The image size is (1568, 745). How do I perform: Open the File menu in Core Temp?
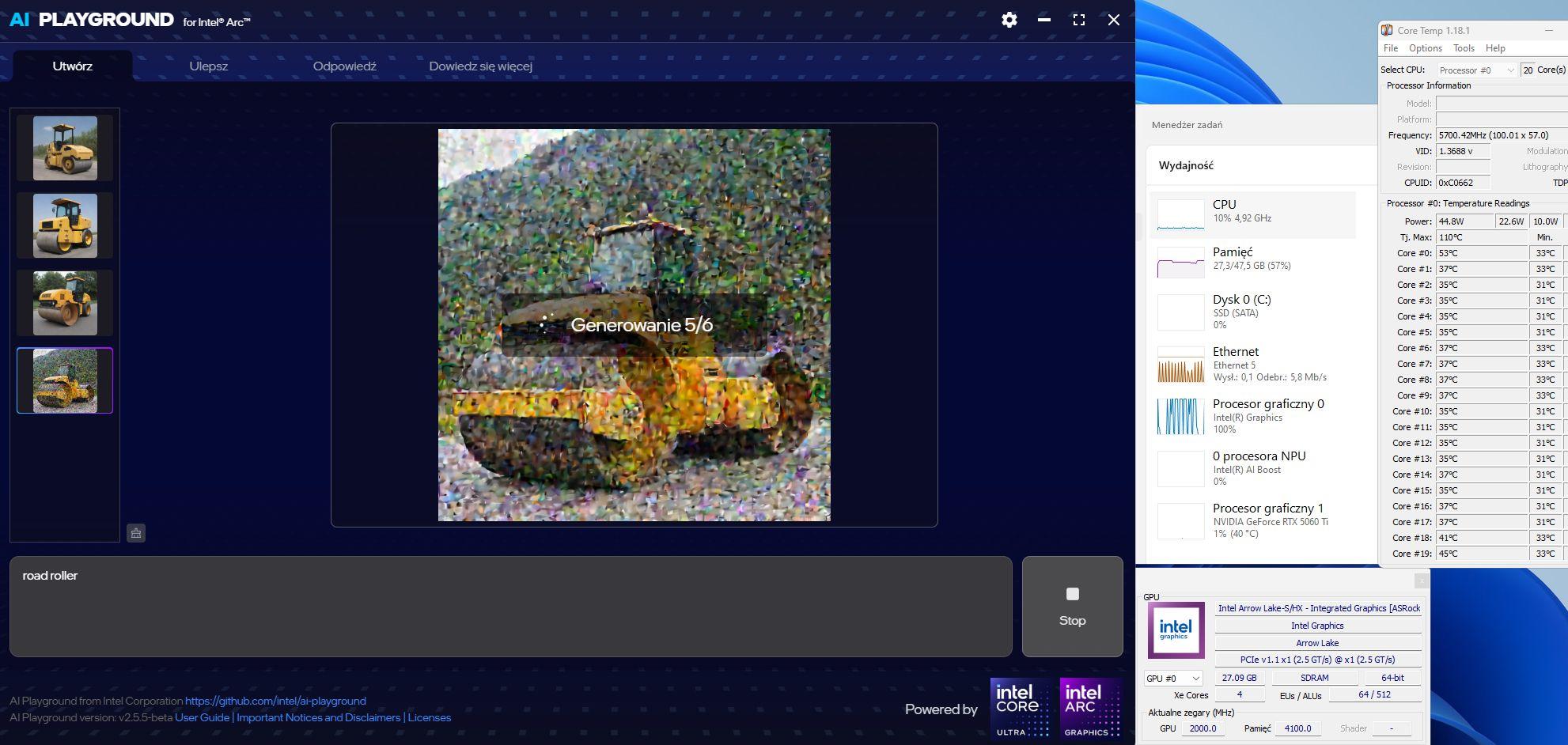(1391, 48)
